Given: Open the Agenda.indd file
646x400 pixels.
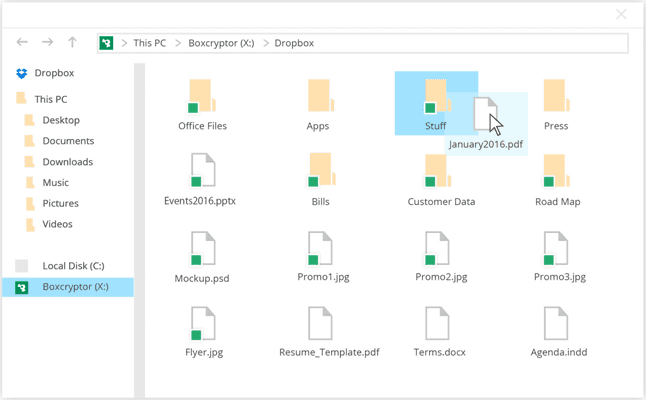Looking at the screenshot, I should pyautogui.click(x=556, y=325).
